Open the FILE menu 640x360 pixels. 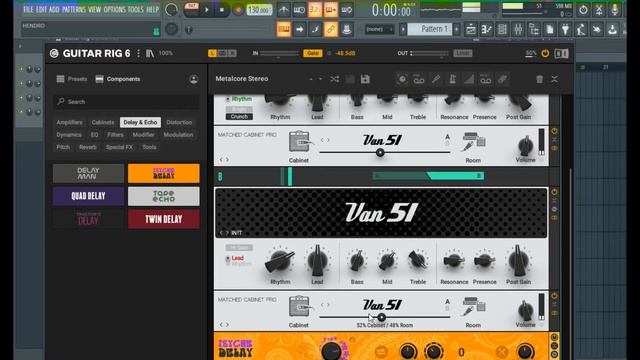coord(28,9)
